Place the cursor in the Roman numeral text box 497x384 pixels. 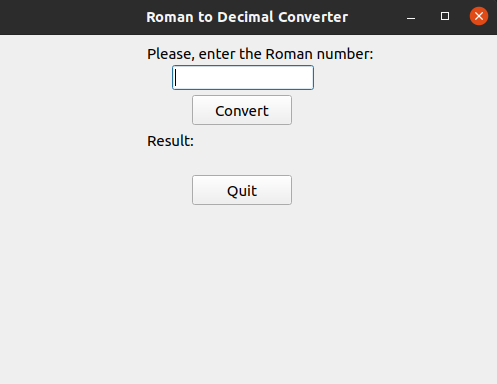pyautogui.click(x=243, y=78)
